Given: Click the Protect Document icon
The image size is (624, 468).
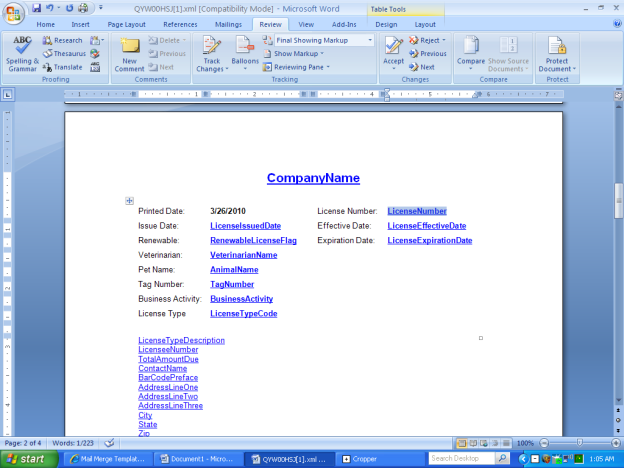Looking at the screenshot, I should (556, 52).
